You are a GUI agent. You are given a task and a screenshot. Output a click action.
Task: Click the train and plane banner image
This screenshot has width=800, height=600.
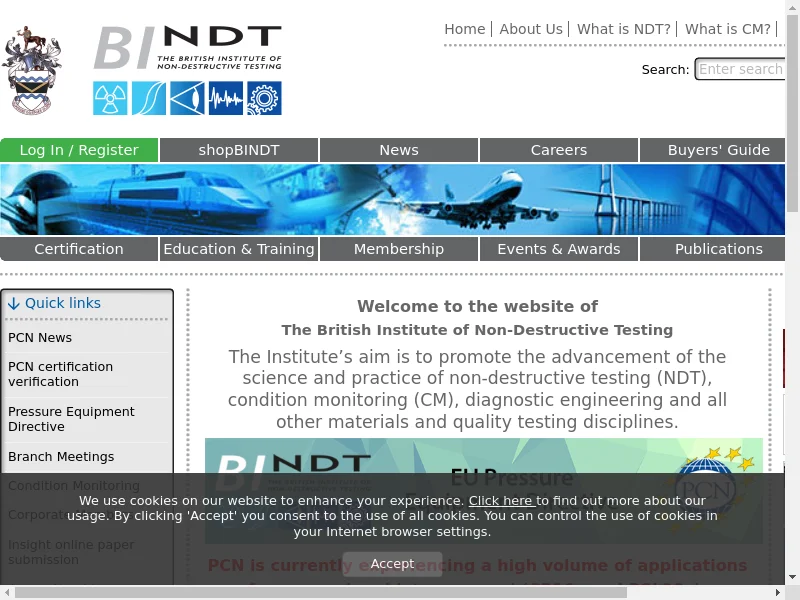(x=392, y=199)
